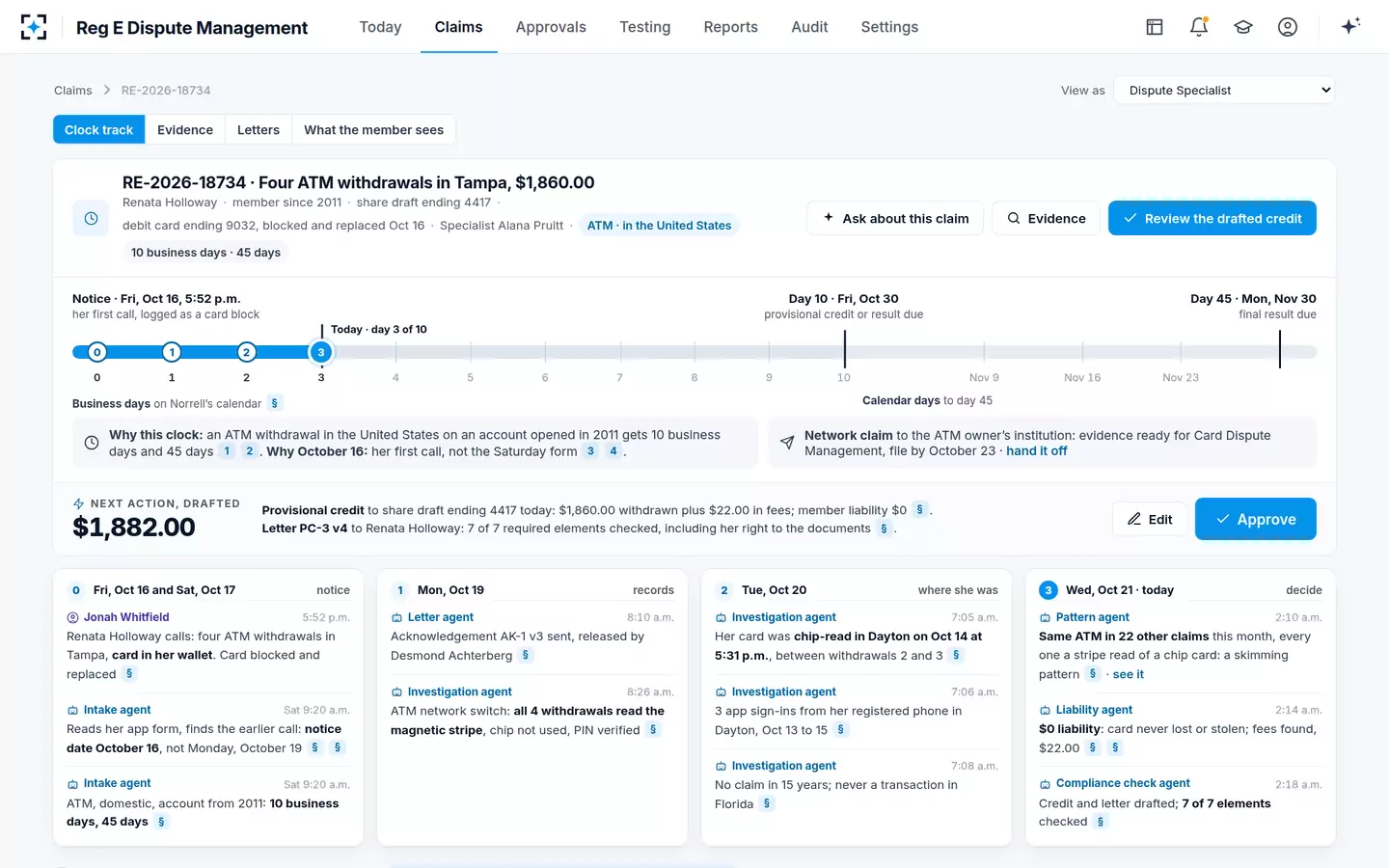Open the layout panel icon in header
The height and width of the screenshot is (868, 1389).
click(x=1155, y=27)
